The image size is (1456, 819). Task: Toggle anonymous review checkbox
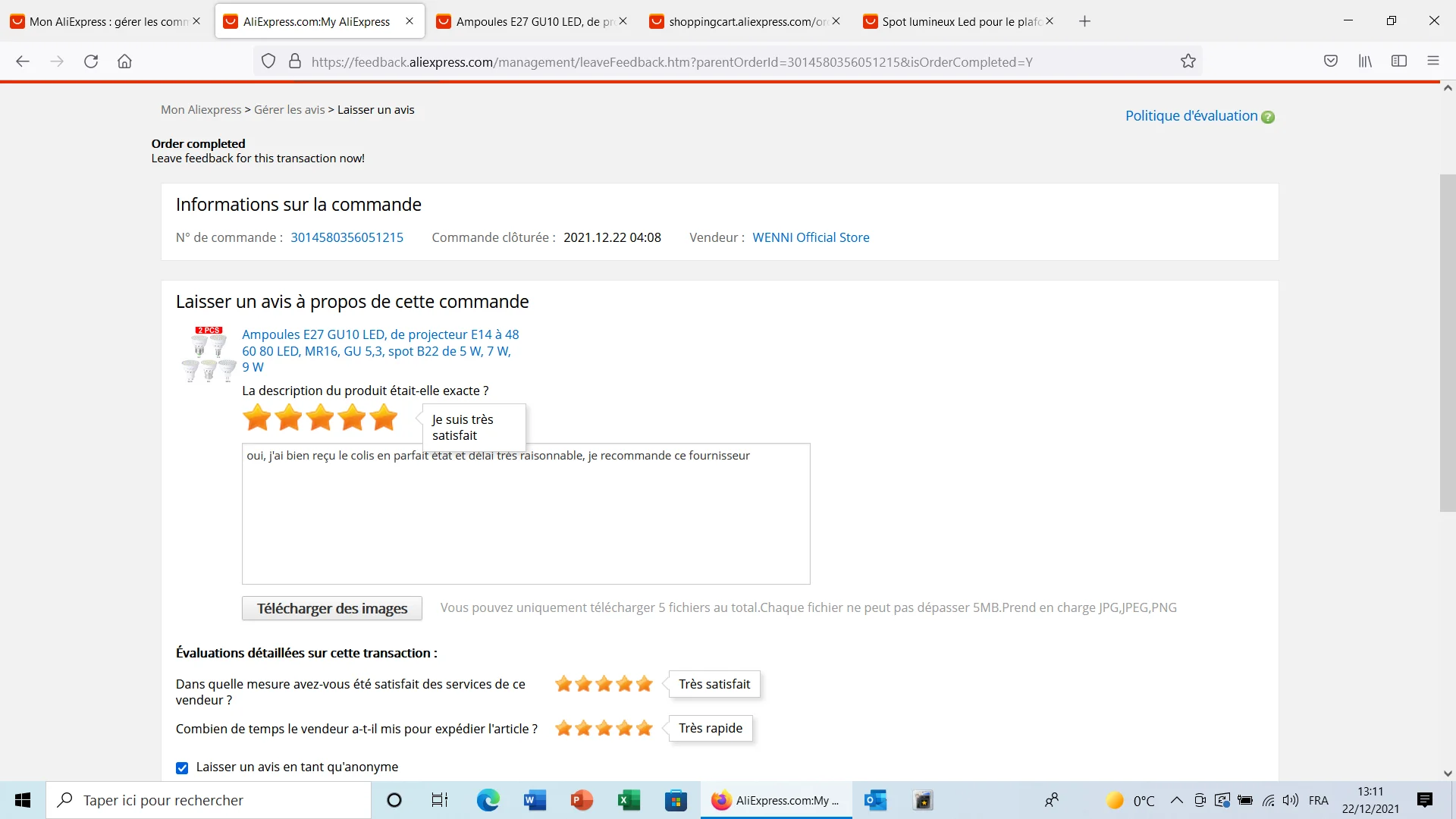tap(182, 768)
